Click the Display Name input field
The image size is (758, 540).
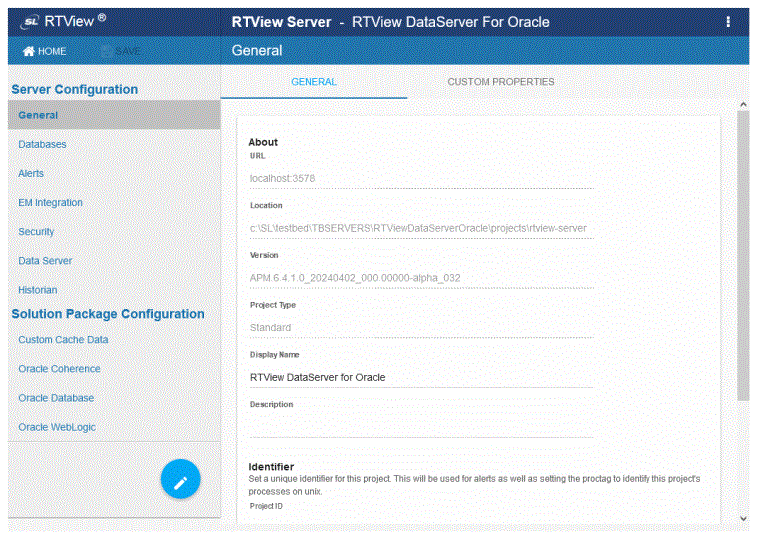point(420,377)
